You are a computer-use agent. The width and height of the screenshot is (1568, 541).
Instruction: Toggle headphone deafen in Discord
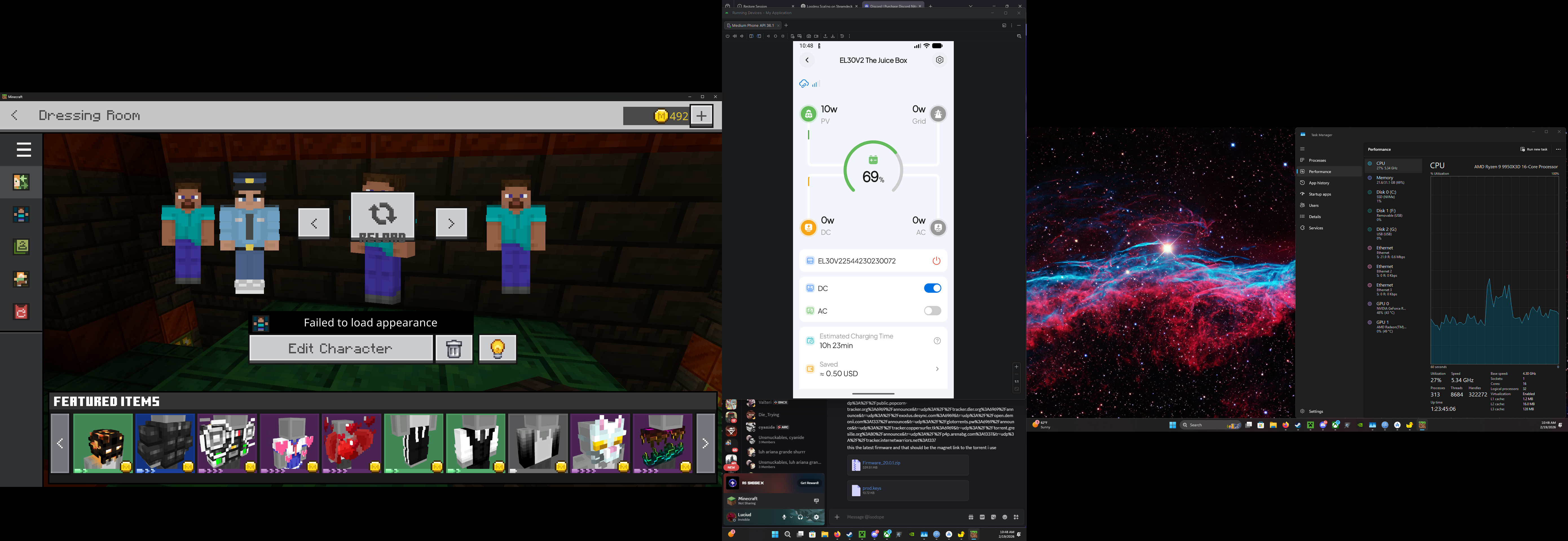coord(800,517)
